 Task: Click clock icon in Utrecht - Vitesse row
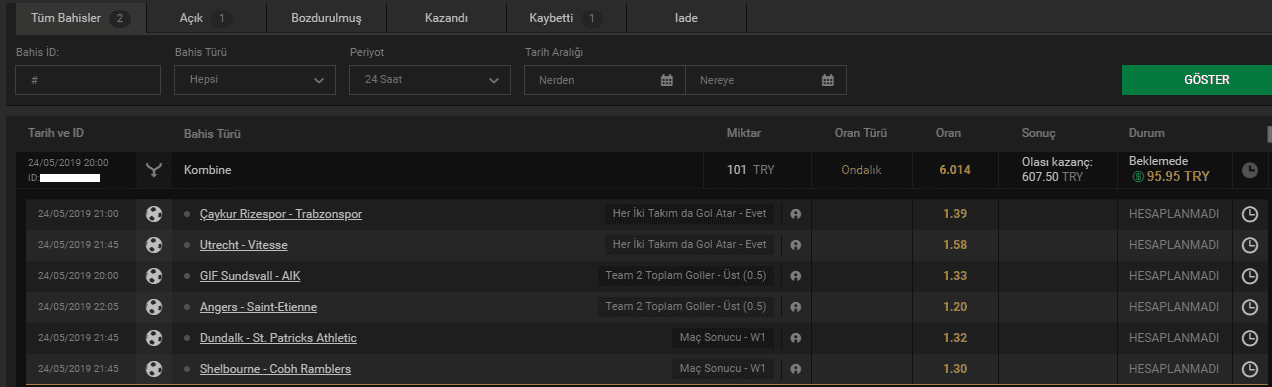[x=1250, y=245]
